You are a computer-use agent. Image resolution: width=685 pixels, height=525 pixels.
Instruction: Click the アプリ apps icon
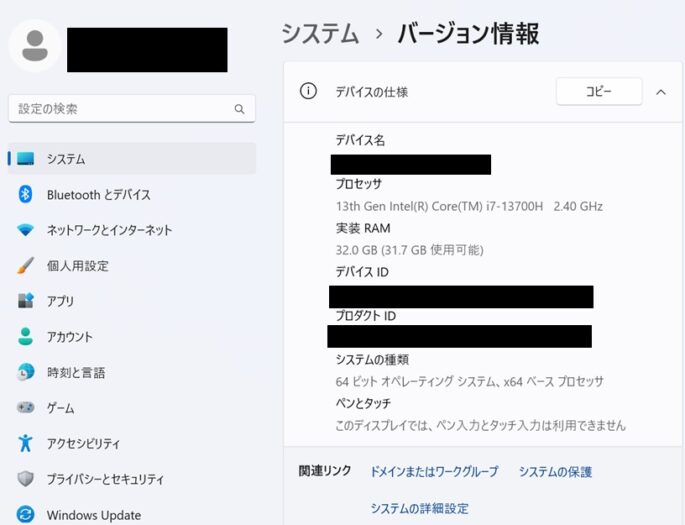[x=25, y=301]
